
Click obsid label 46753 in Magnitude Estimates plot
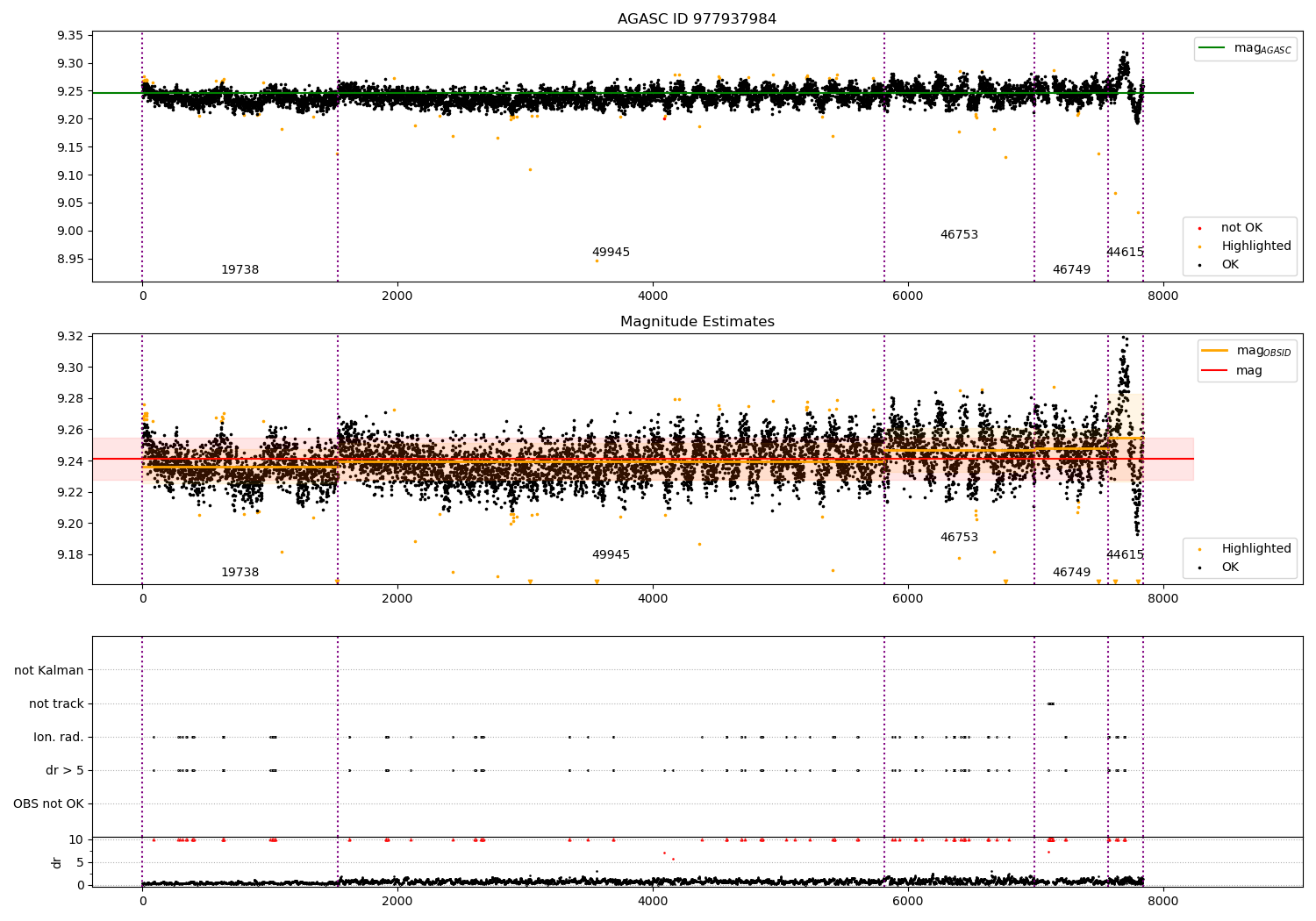pyautogui.click(x=959, y=538)
